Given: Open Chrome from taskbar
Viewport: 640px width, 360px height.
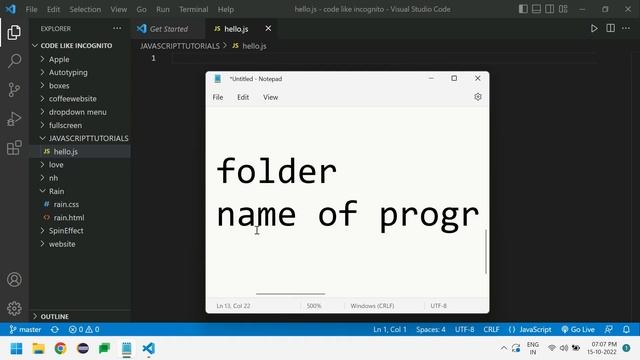Looking at the screenshot, I should pyautogui.click(x=60, y=349).
